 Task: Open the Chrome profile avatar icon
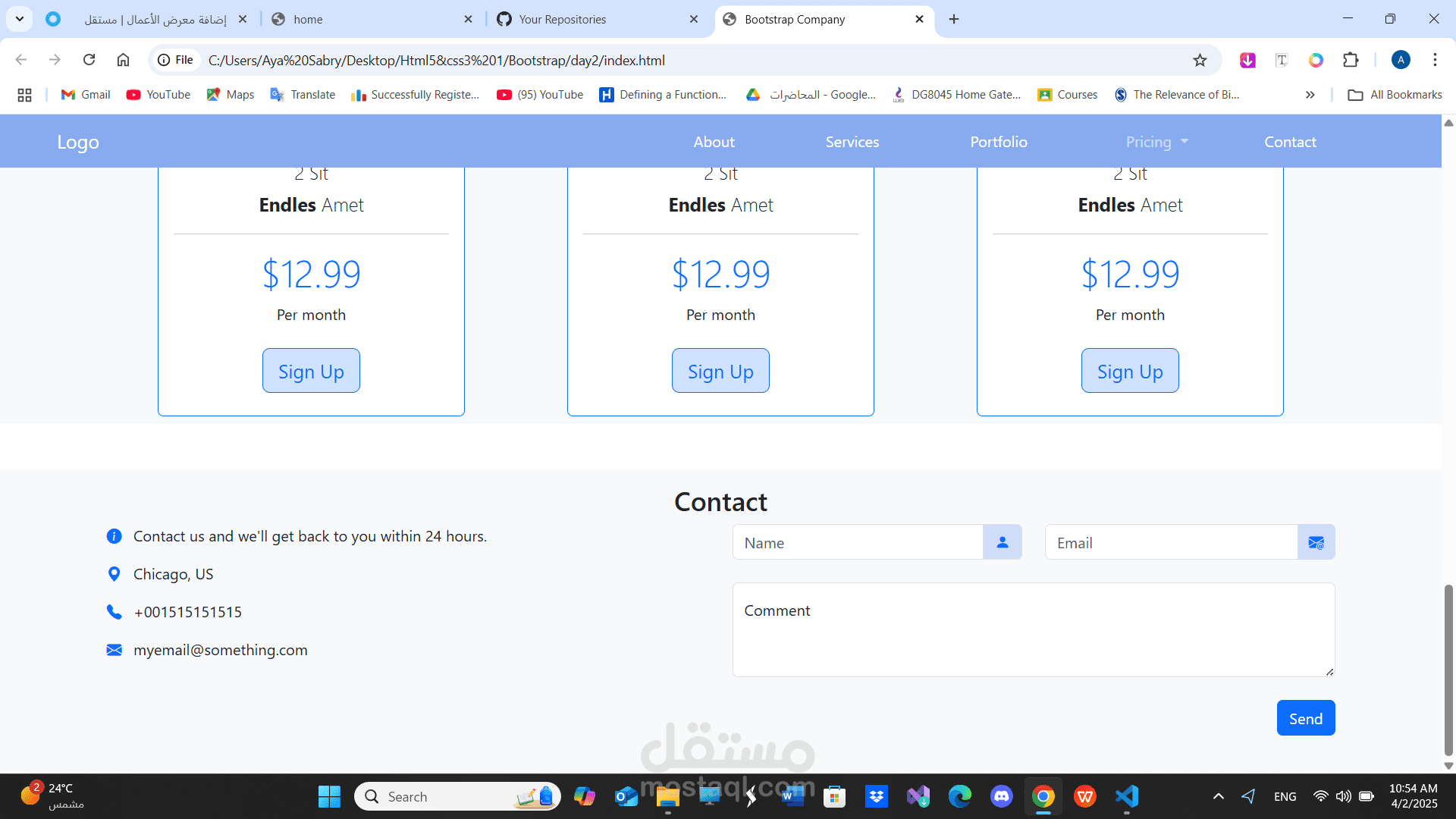tap(1401, 60)
